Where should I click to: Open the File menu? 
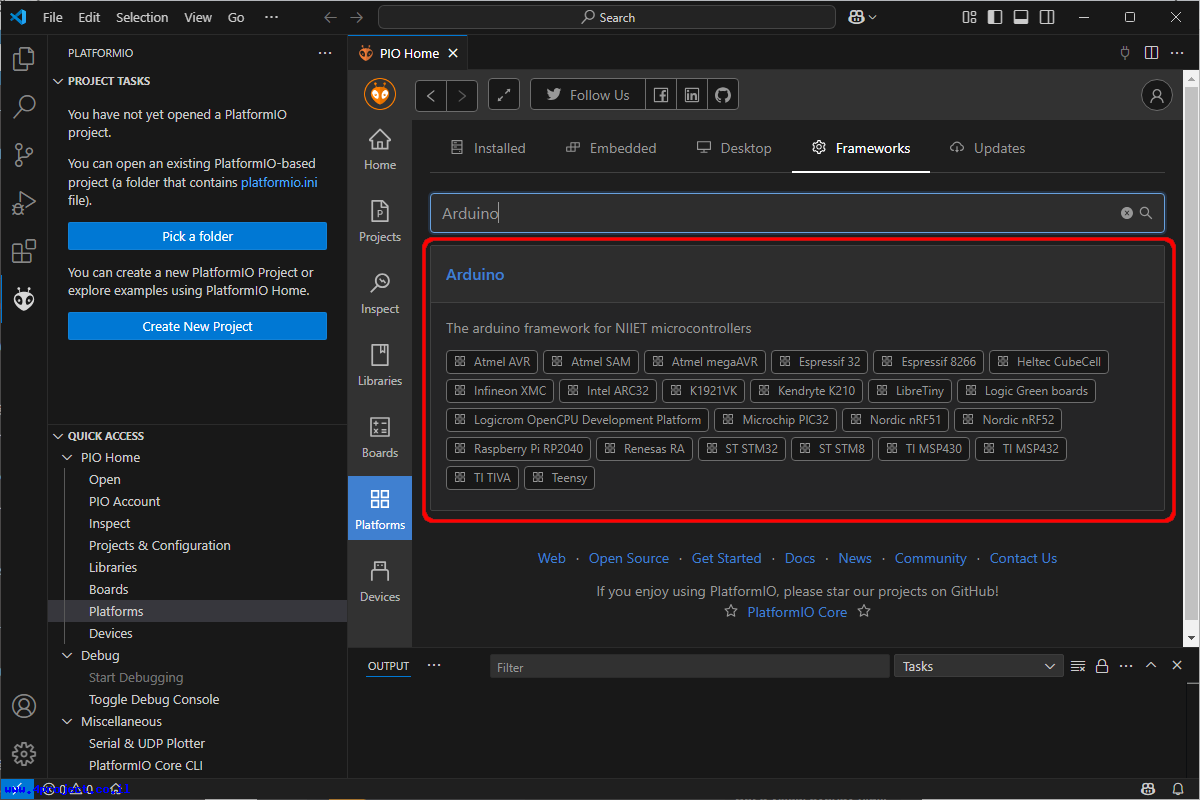[53, 17]
